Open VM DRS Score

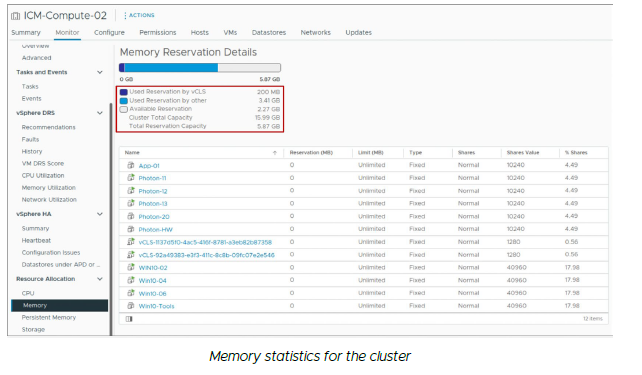(x=43, y=163)
